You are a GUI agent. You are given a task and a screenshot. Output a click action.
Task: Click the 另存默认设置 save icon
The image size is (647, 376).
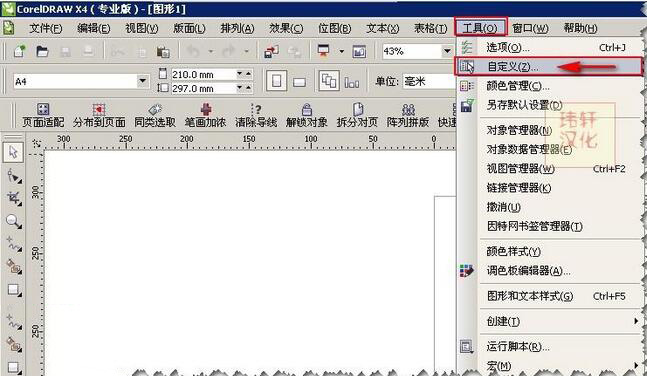click(467, 106)
